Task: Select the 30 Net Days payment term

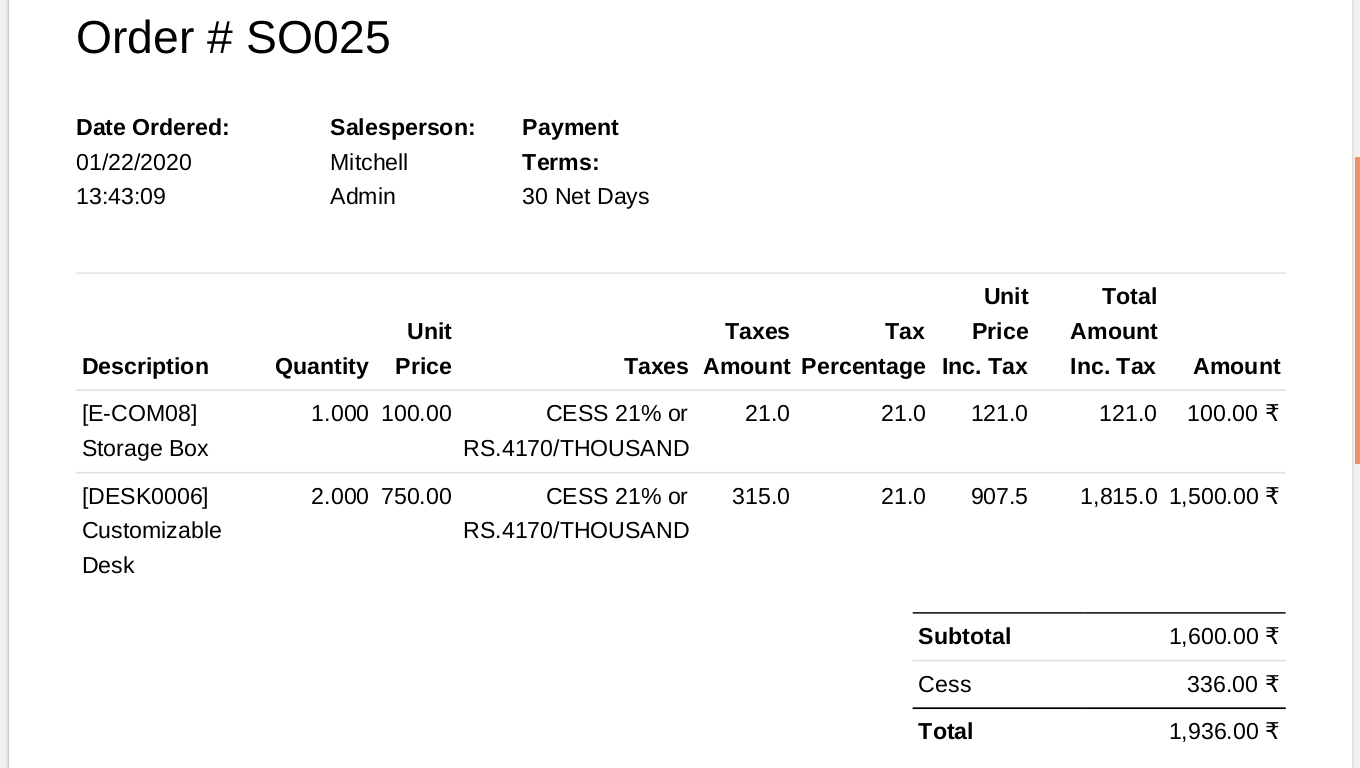Action: coord(585,197)
